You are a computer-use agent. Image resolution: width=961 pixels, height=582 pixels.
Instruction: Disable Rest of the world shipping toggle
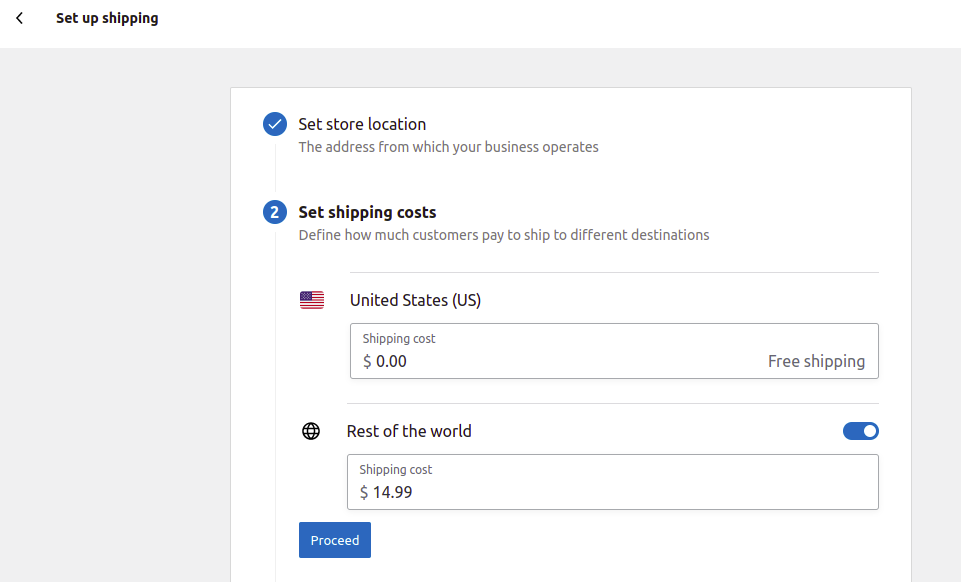pyautogui.click(x=860, y=431)
